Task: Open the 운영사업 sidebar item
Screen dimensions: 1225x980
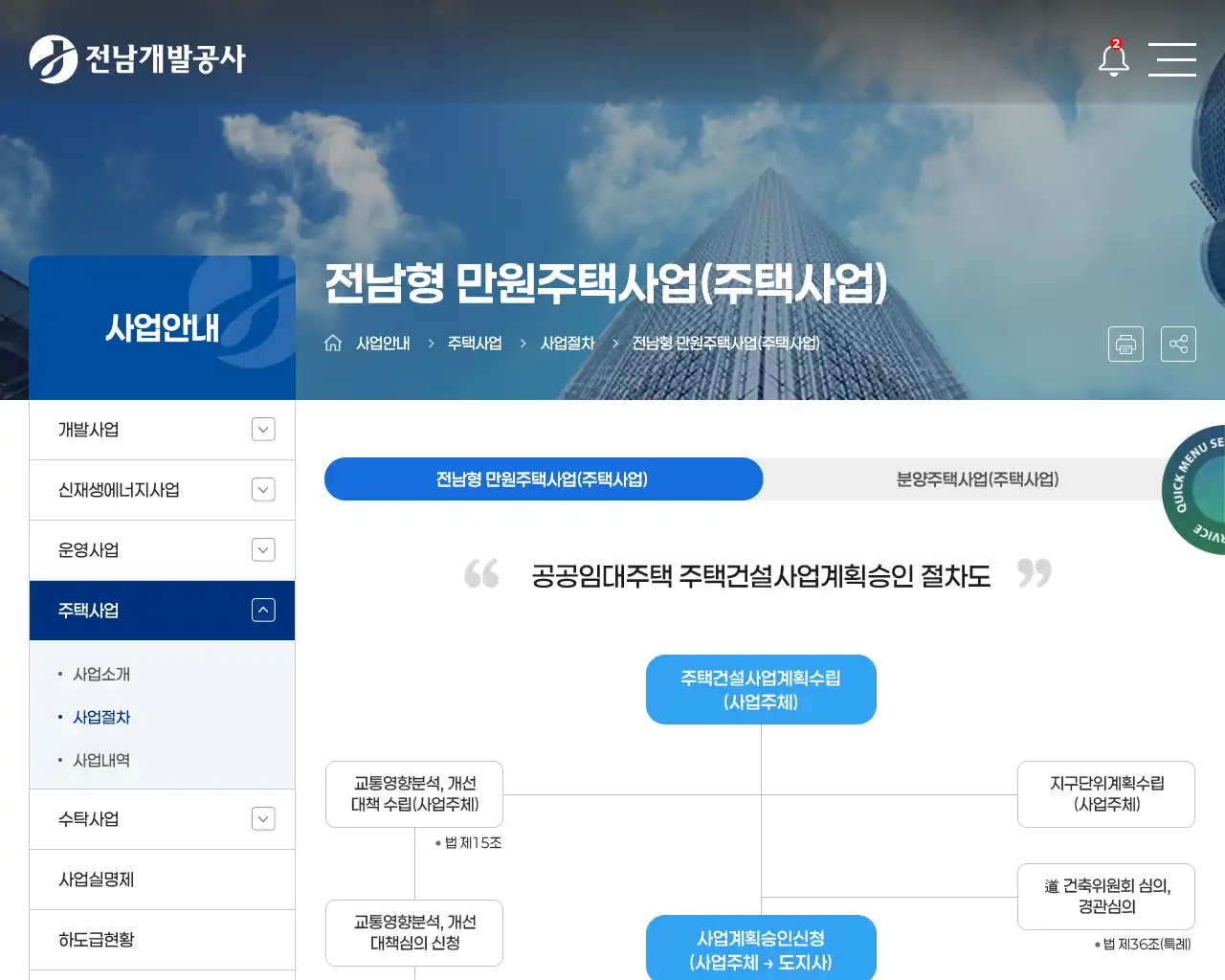Action: (x=162, y=550)
